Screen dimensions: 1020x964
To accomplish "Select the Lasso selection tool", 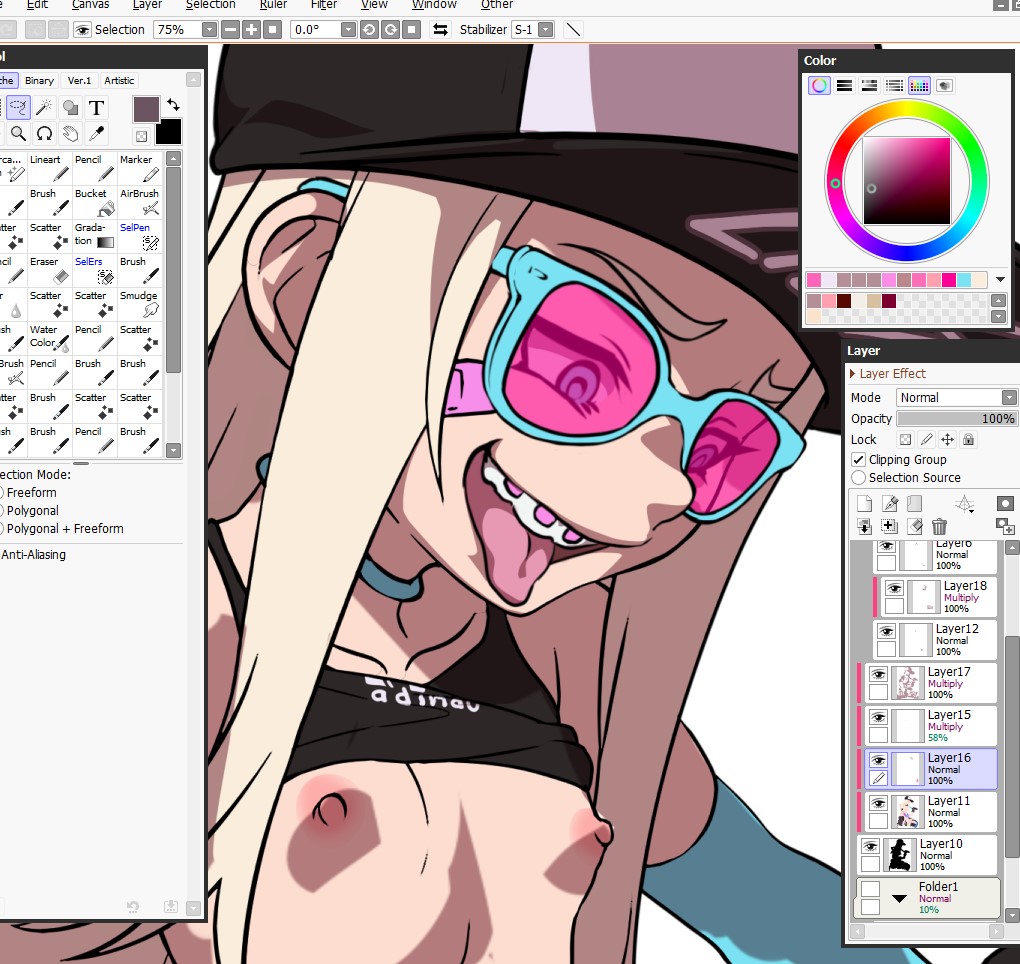I will [x=18, y=107].
